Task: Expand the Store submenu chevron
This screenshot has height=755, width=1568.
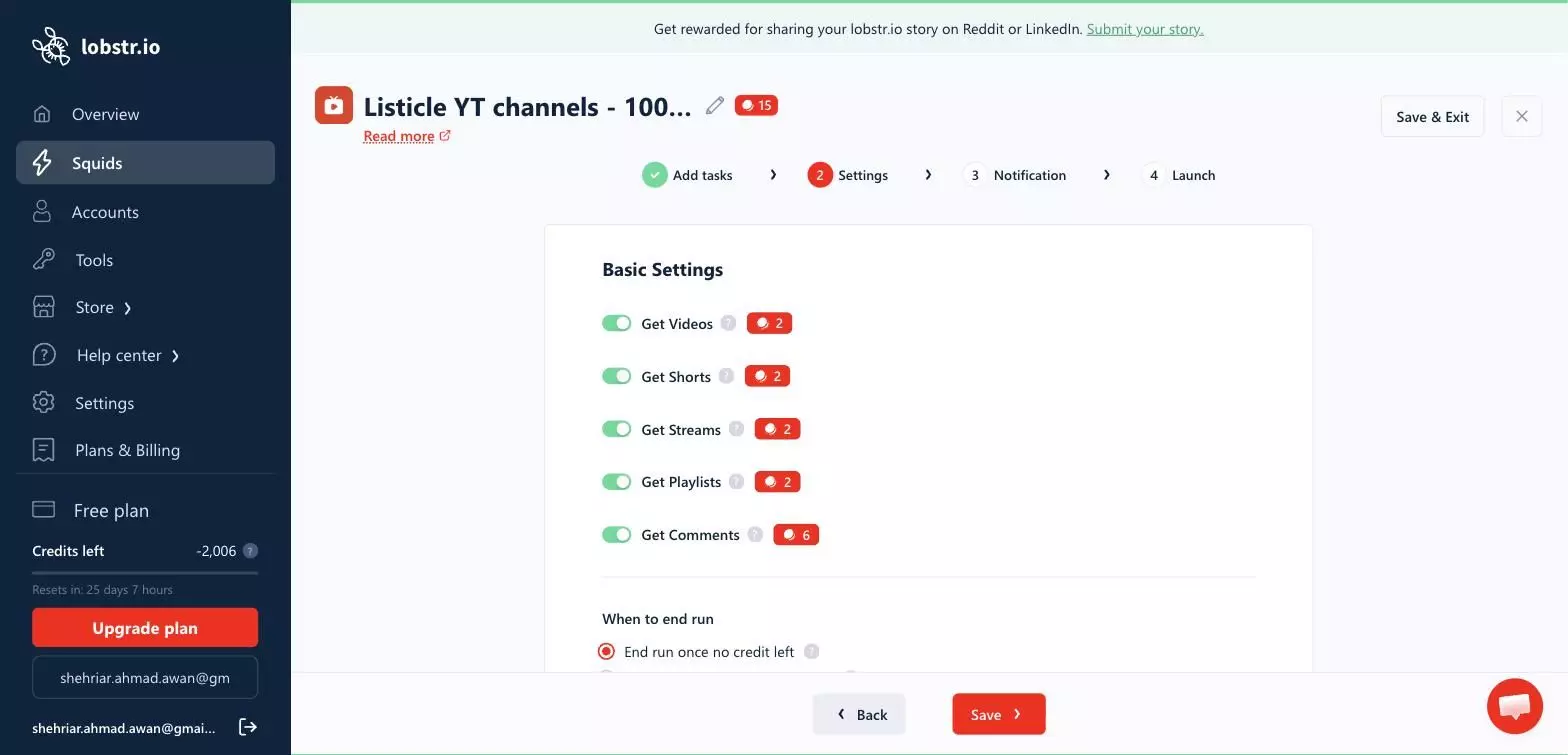Action: pyautogui.click(x=128, y=308)
